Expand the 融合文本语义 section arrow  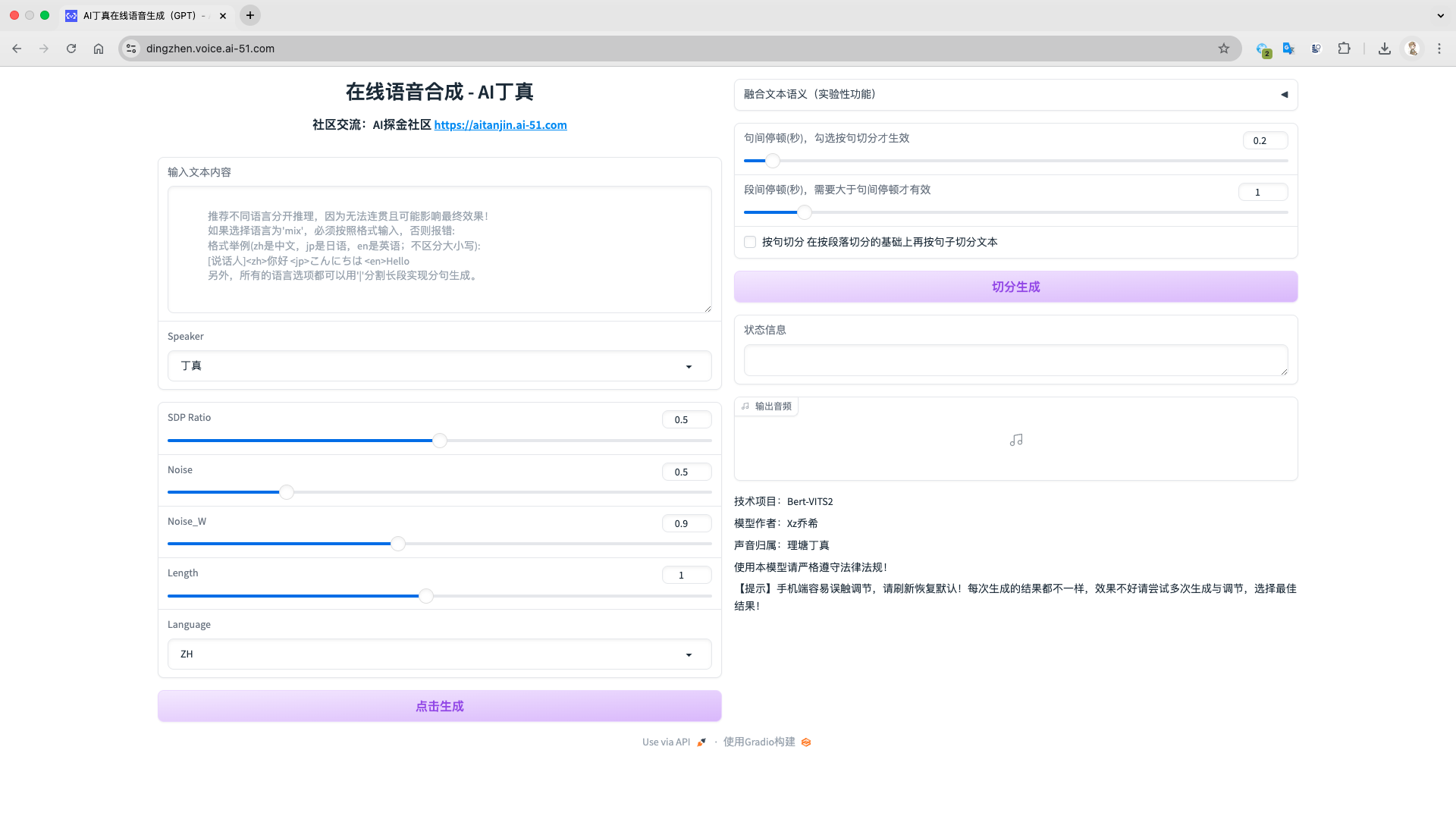[1284, 95]
